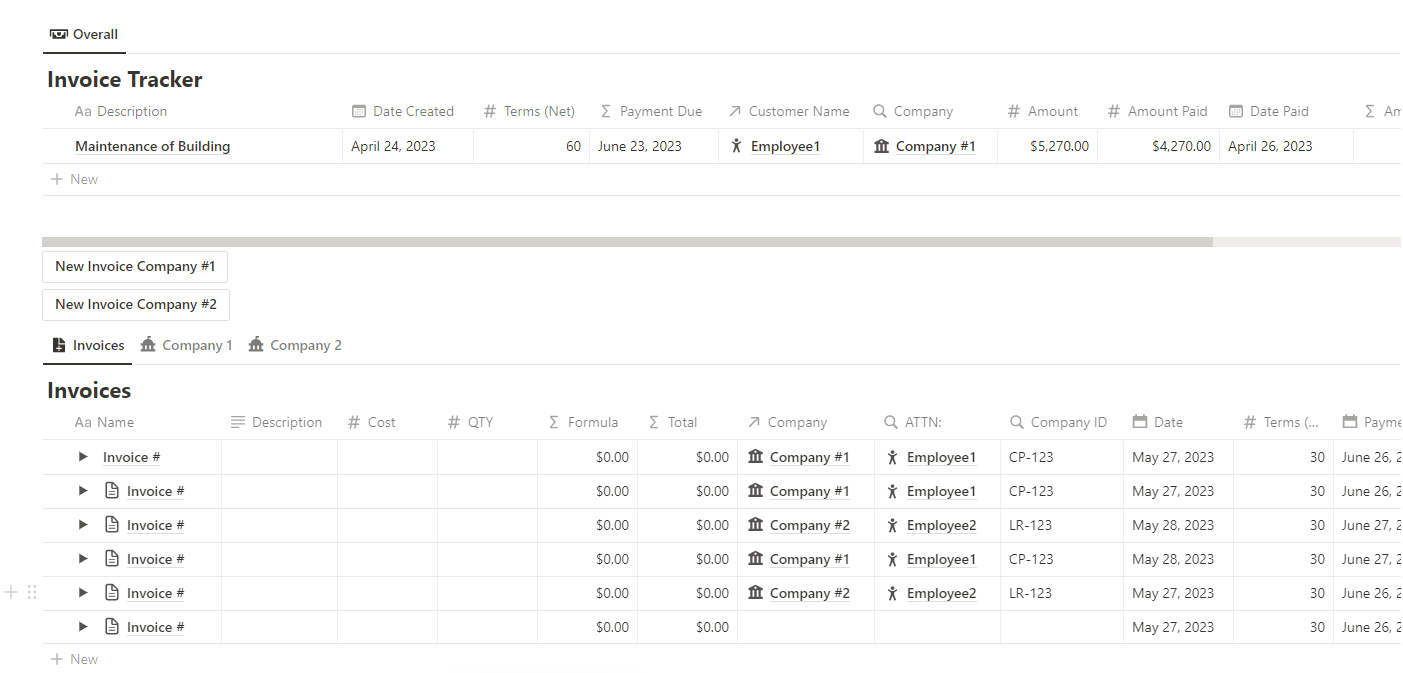Screen dimensions: 1403x673
Task: Open the Amount Paid column header menu
Action: click(x=1158, y=111)
